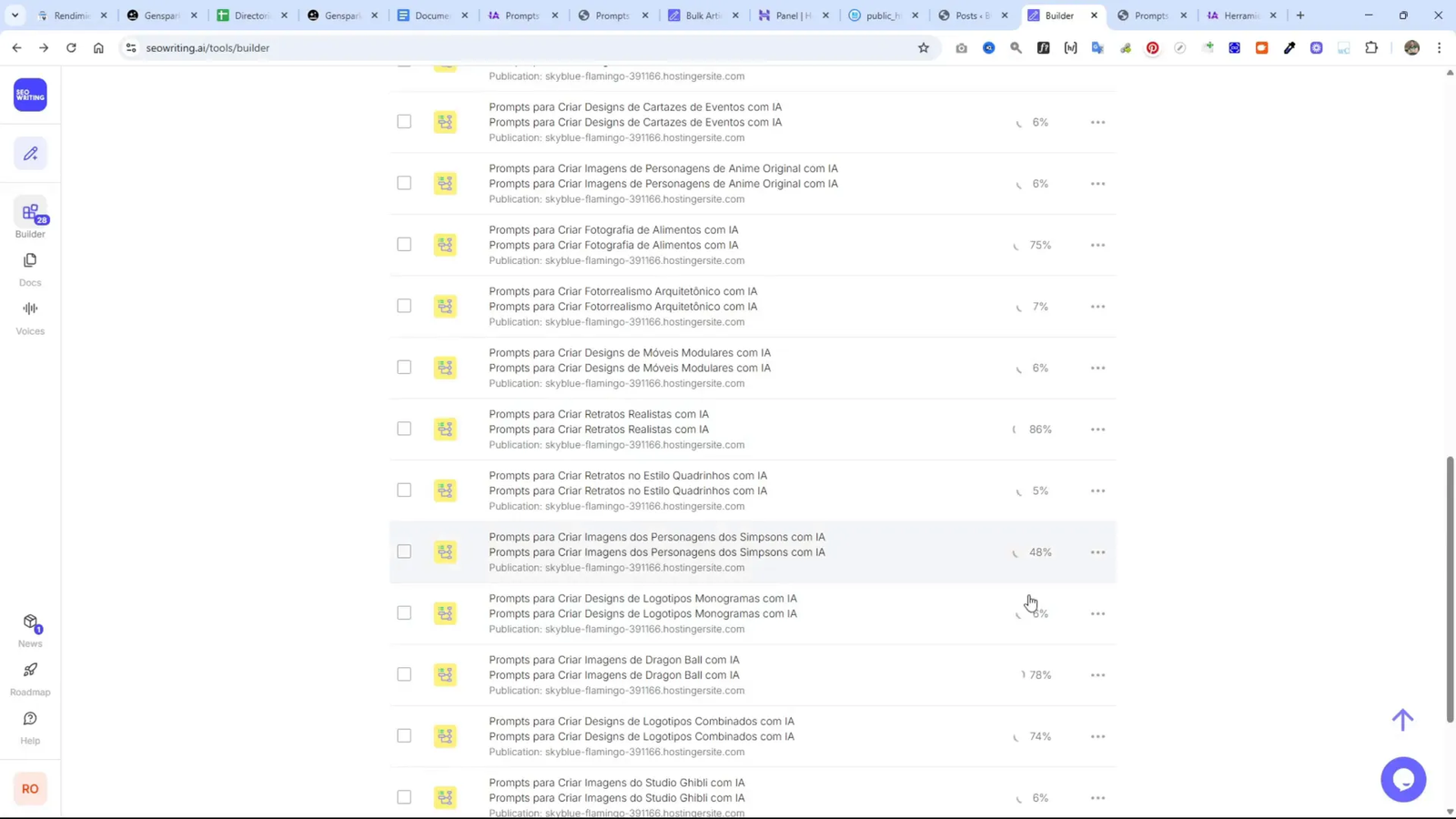Click the pencil writer icon in sidebar
Screen dimensions: 1456x819
30,154
